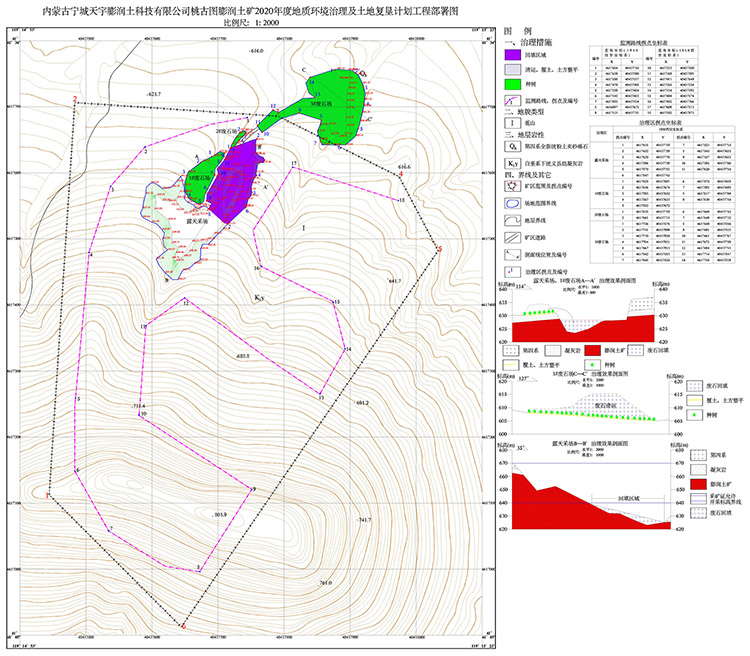The height and width of the screenshot is (656, 750).
Task: Click spot elevation 623.7 on the map
Action: pos(154,94)
